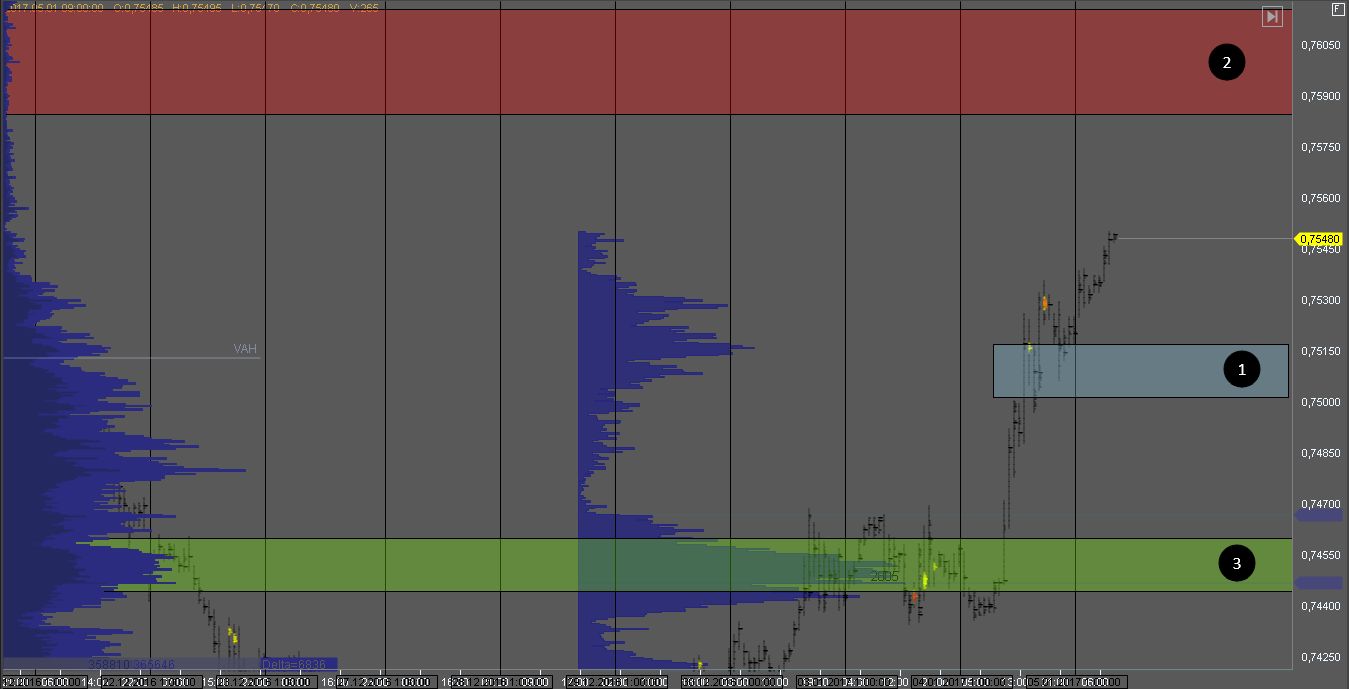Click the 0,76050 price axis label
This screenshot has width=1349, height=689.
point(1320,45)
